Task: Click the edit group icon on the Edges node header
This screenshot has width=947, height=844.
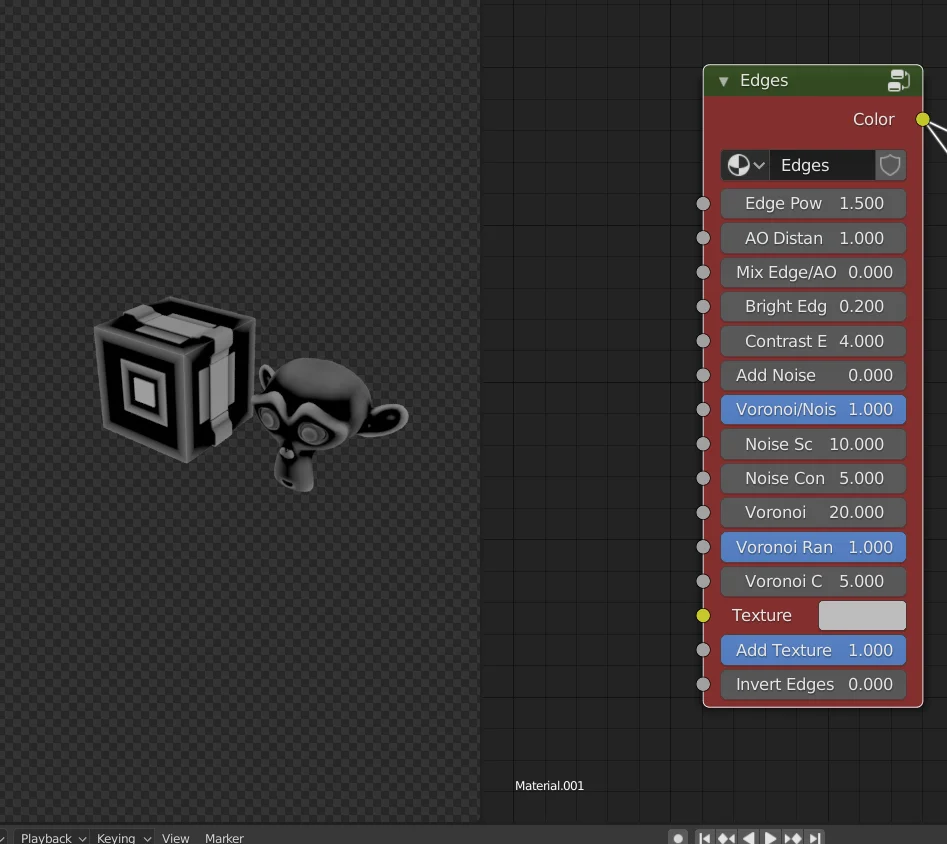Action: click(899, 81)
